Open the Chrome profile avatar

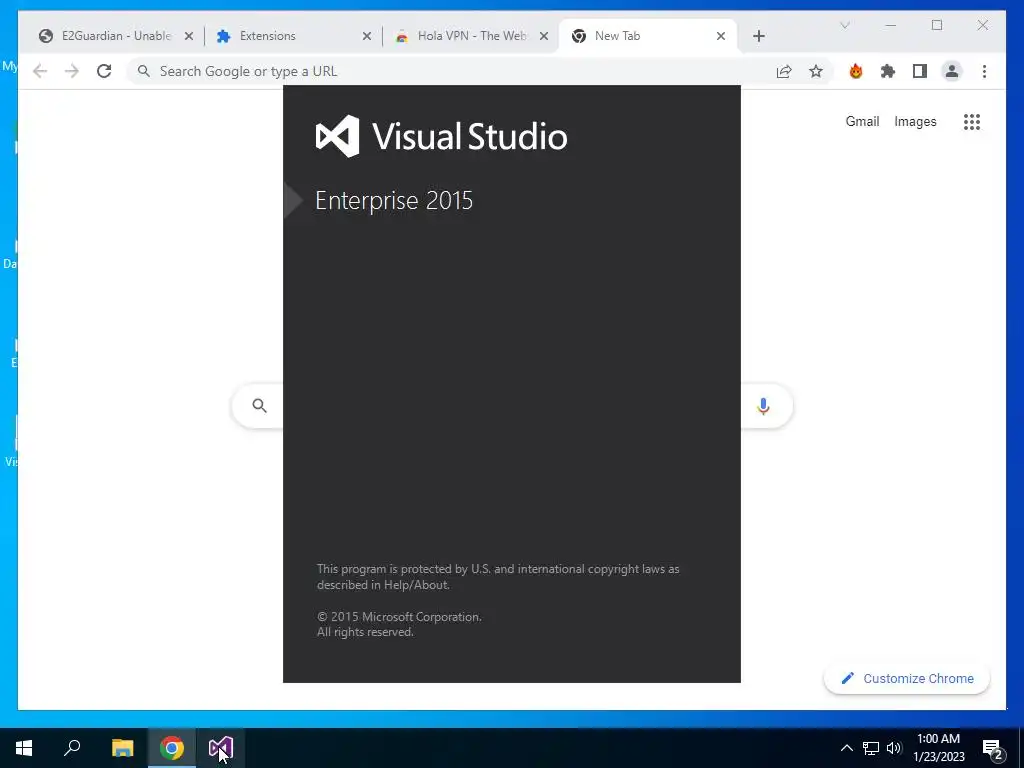point(952,71)
